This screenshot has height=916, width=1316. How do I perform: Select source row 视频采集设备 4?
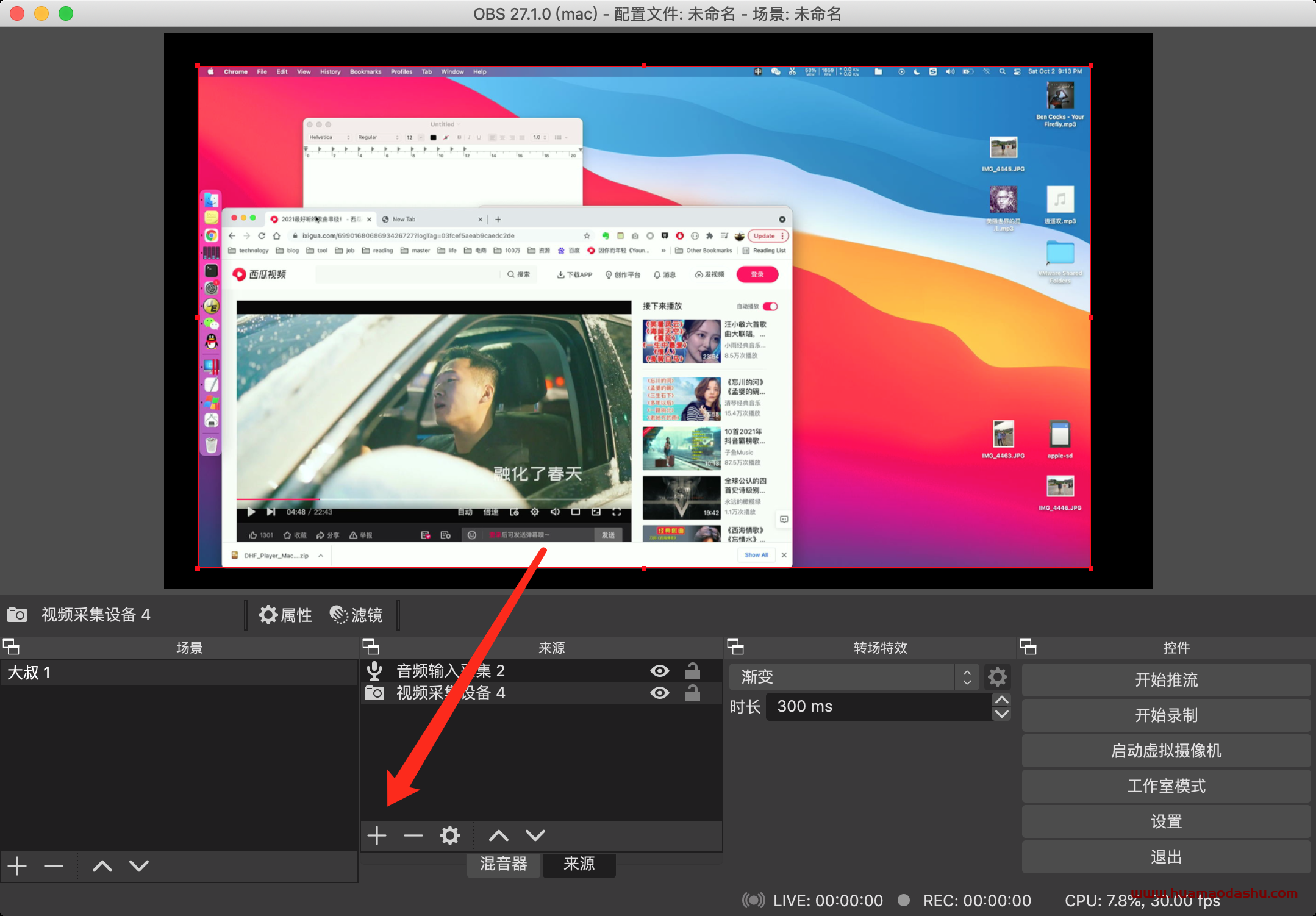pyautogui.click(x=541, y=693)
